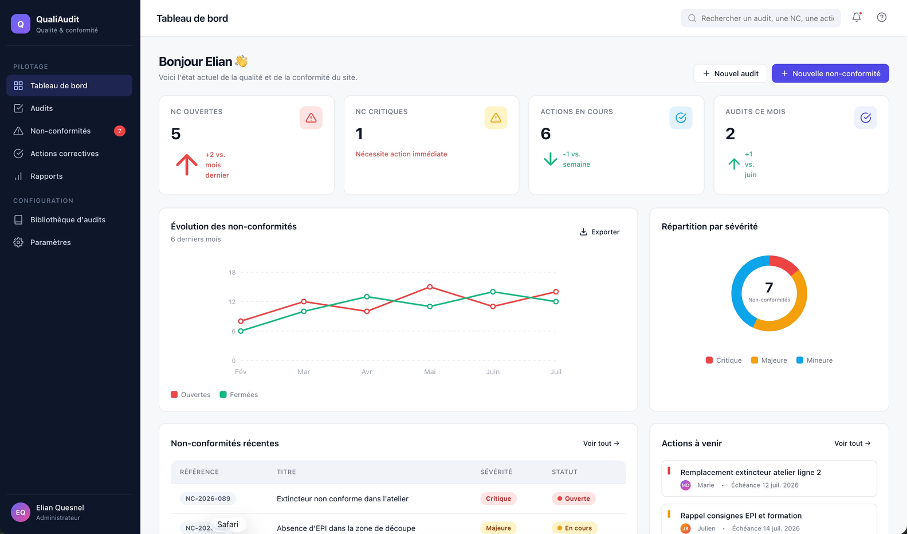This screenshot has height=534, width=908.
Task: Click the Exporter download icon
Action: [x=583, y=232]
